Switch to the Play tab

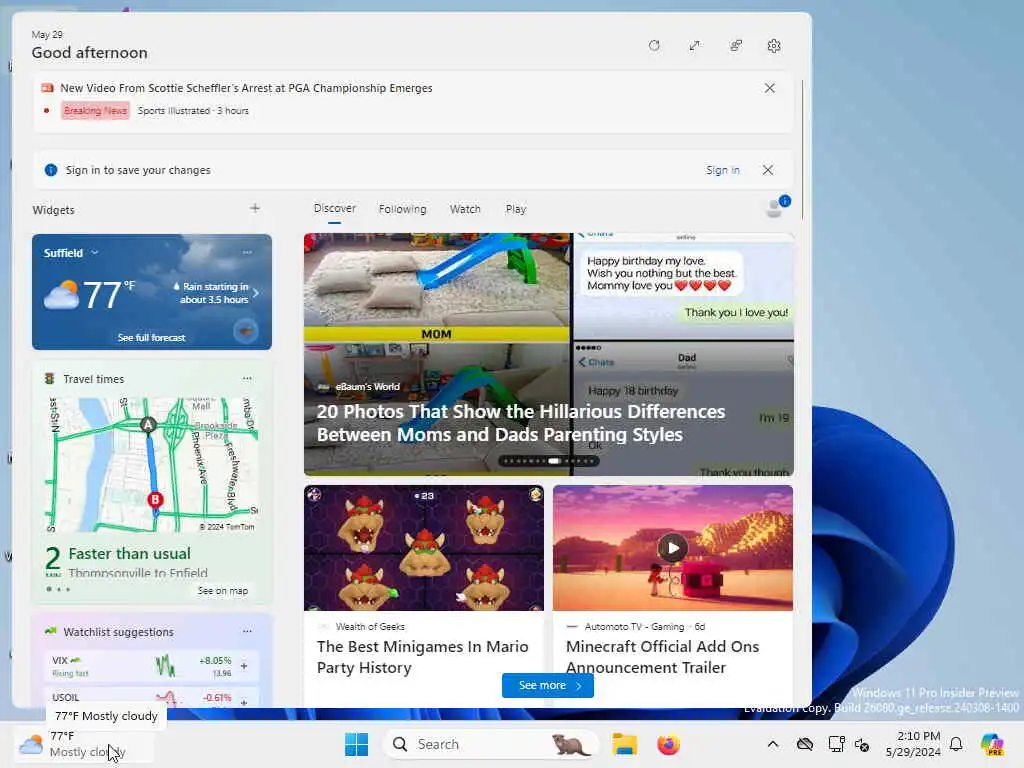point(515,209)
